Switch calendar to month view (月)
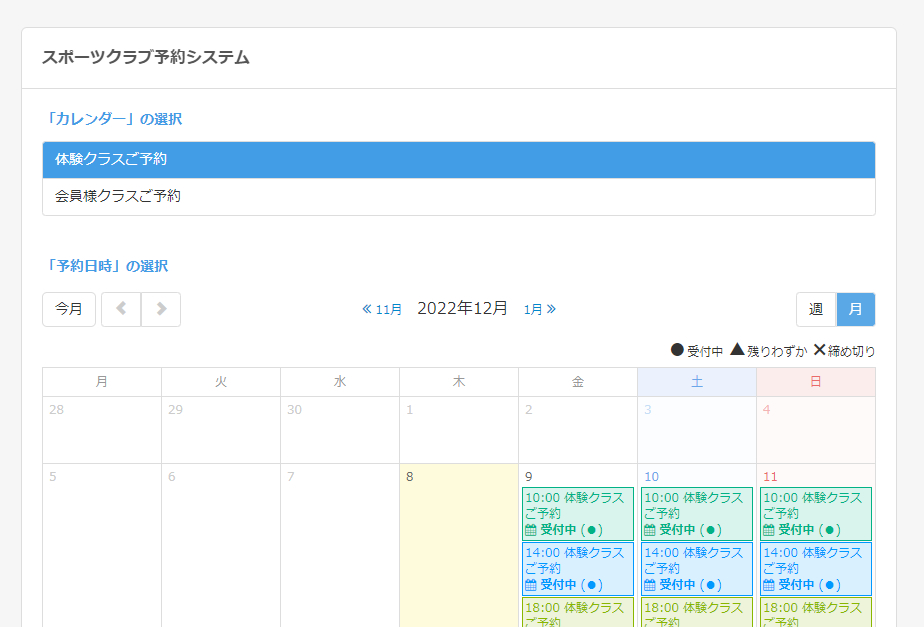Screen dimensions: 924x627 [855, 309]
